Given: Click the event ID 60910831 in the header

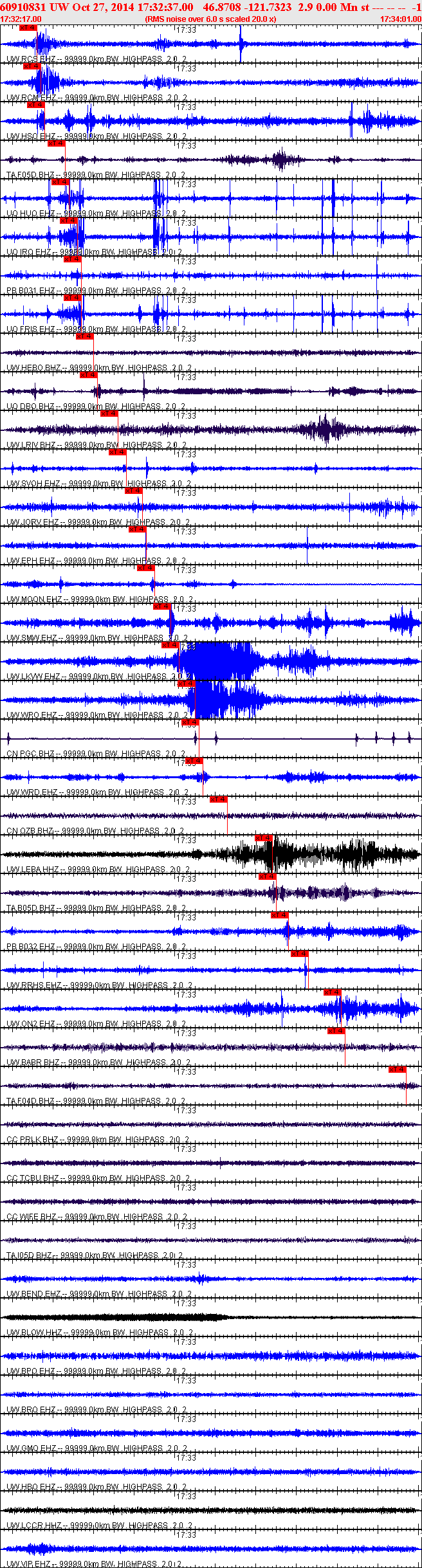Looking at the screenshot, I should (x=23, y=7).
